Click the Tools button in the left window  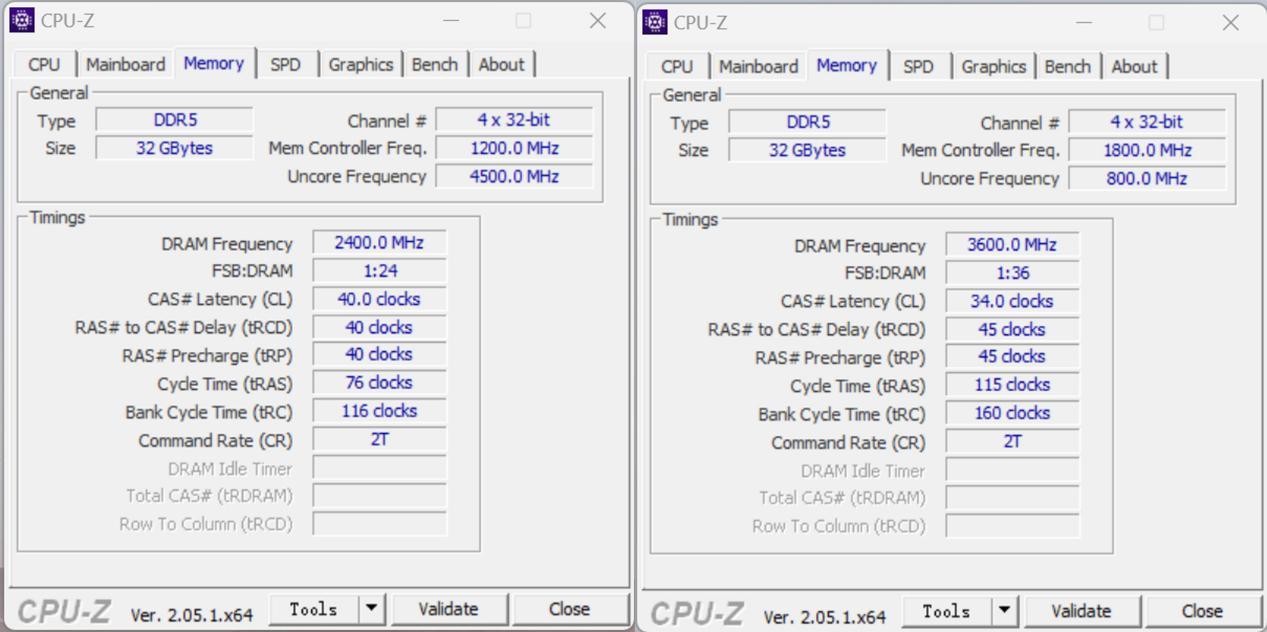click(313, 608)
